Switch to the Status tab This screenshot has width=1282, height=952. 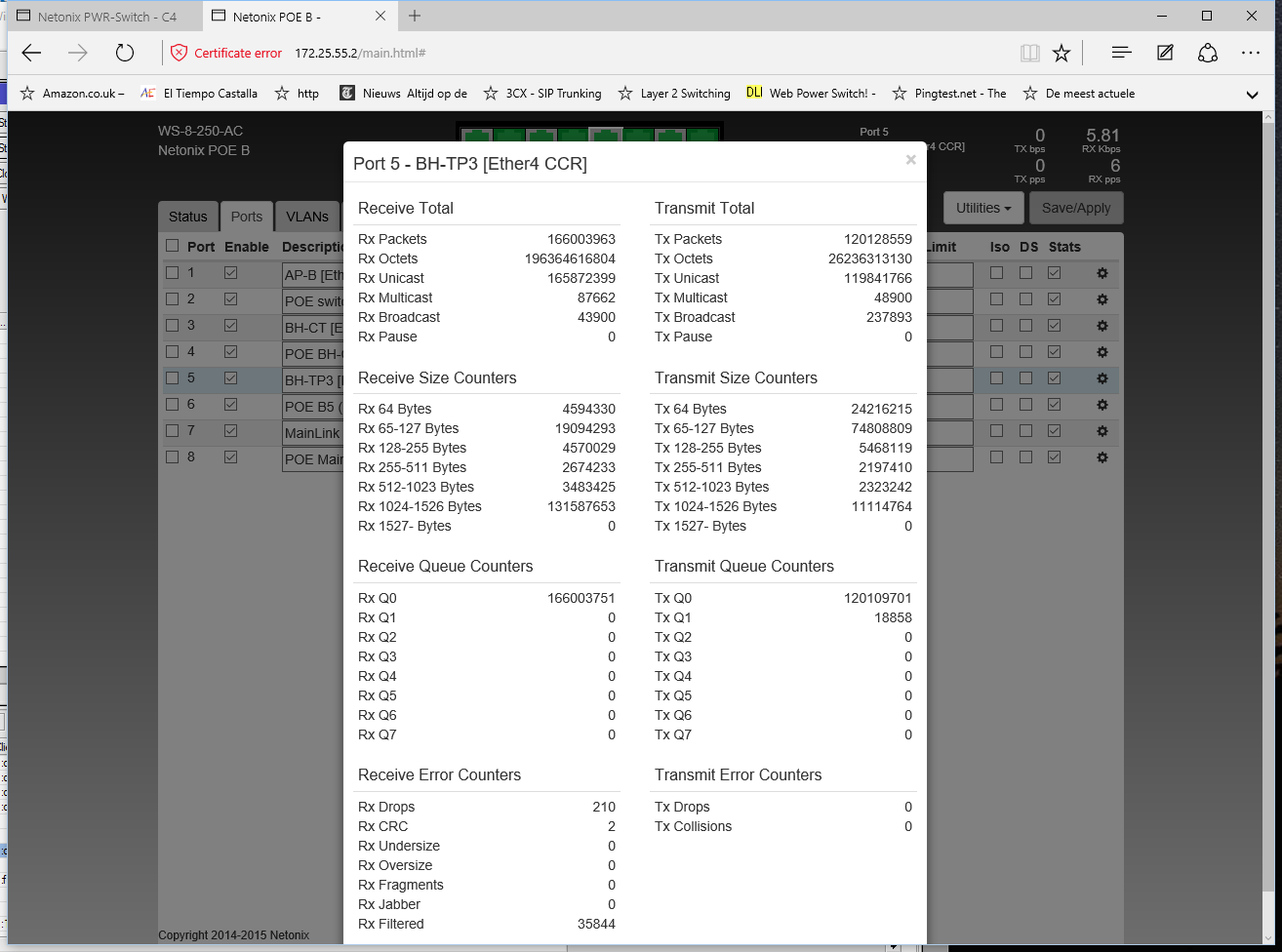tap(187, 217)
